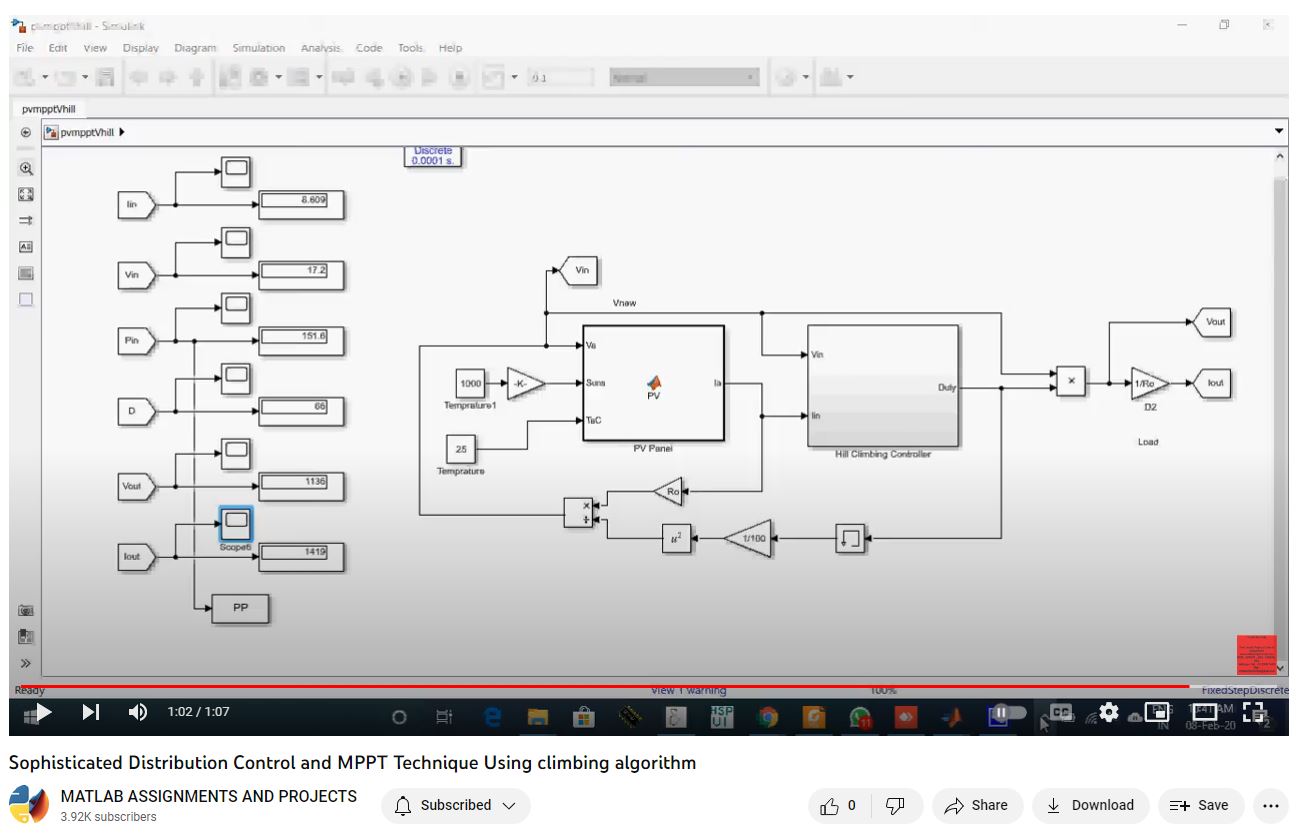This screenshot has width=1300, height=836.
Task: Click Simulink zoom-in magnifier icon
Action: tap(26, 169)
